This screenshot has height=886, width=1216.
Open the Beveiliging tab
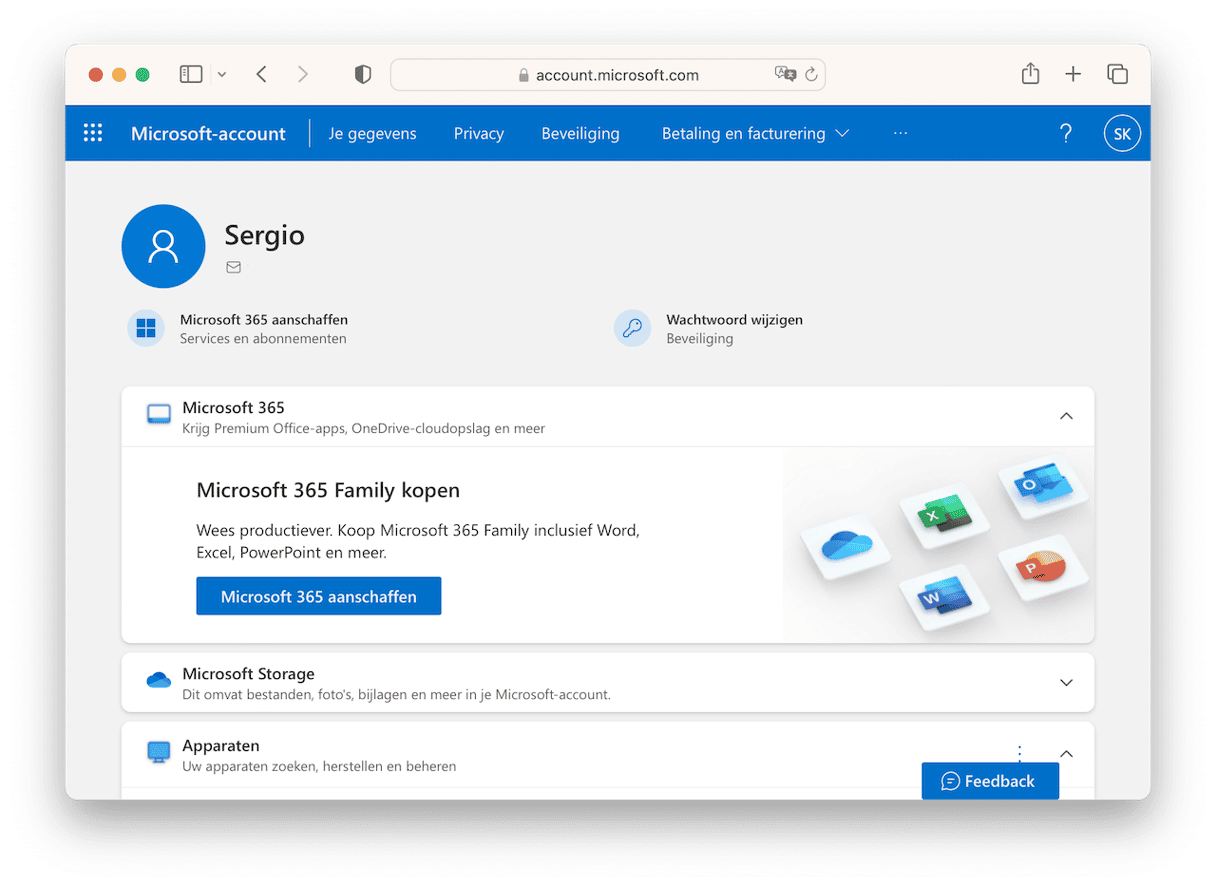pos(580,133)
